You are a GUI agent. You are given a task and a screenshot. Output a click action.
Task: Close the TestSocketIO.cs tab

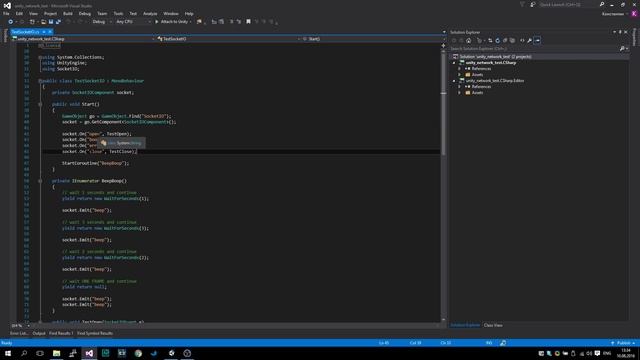coord(50,32)
